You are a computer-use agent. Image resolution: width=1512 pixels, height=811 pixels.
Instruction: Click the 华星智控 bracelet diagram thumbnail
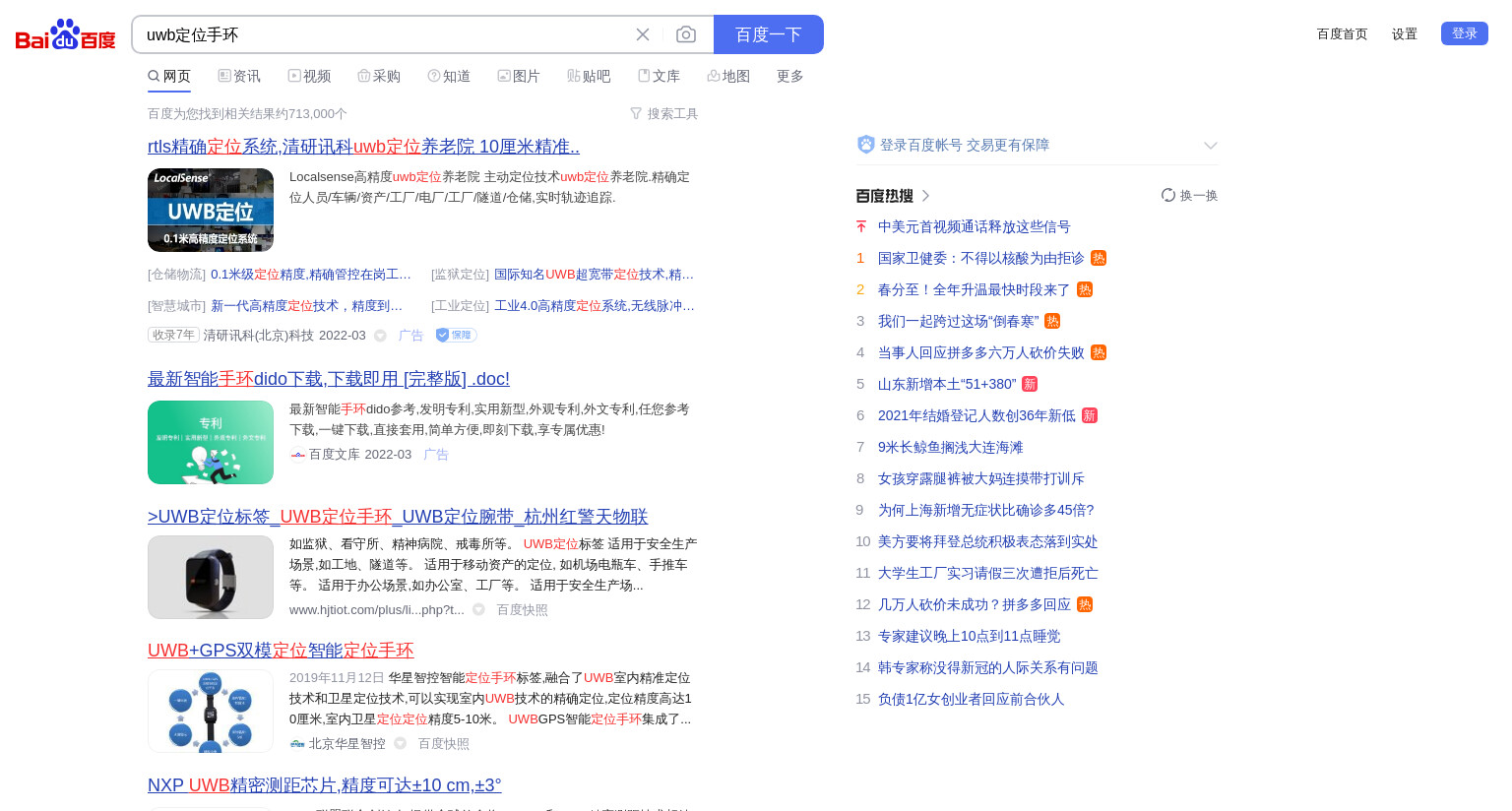(x=211, y=712)
